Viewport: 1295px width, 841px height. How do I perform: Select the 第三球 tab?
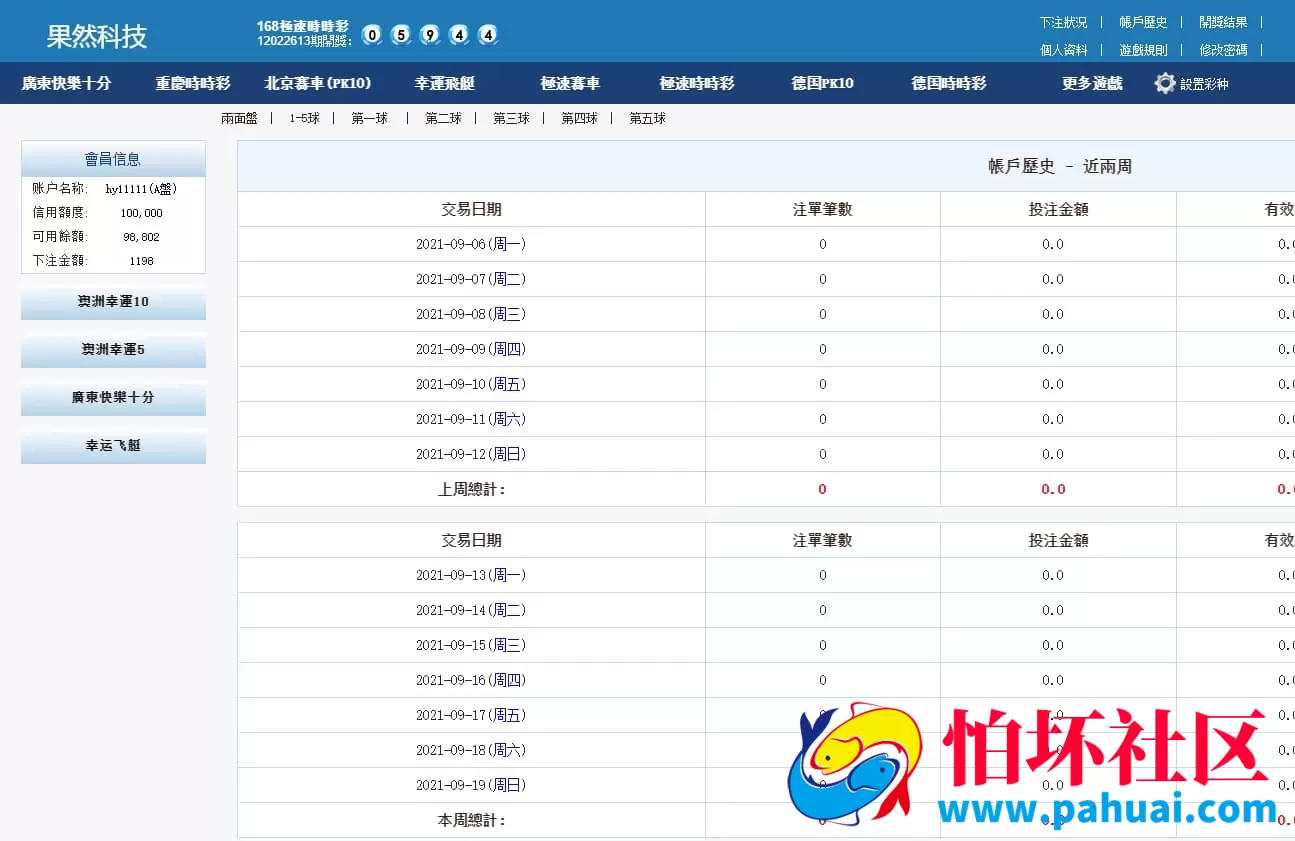[510, 118]
